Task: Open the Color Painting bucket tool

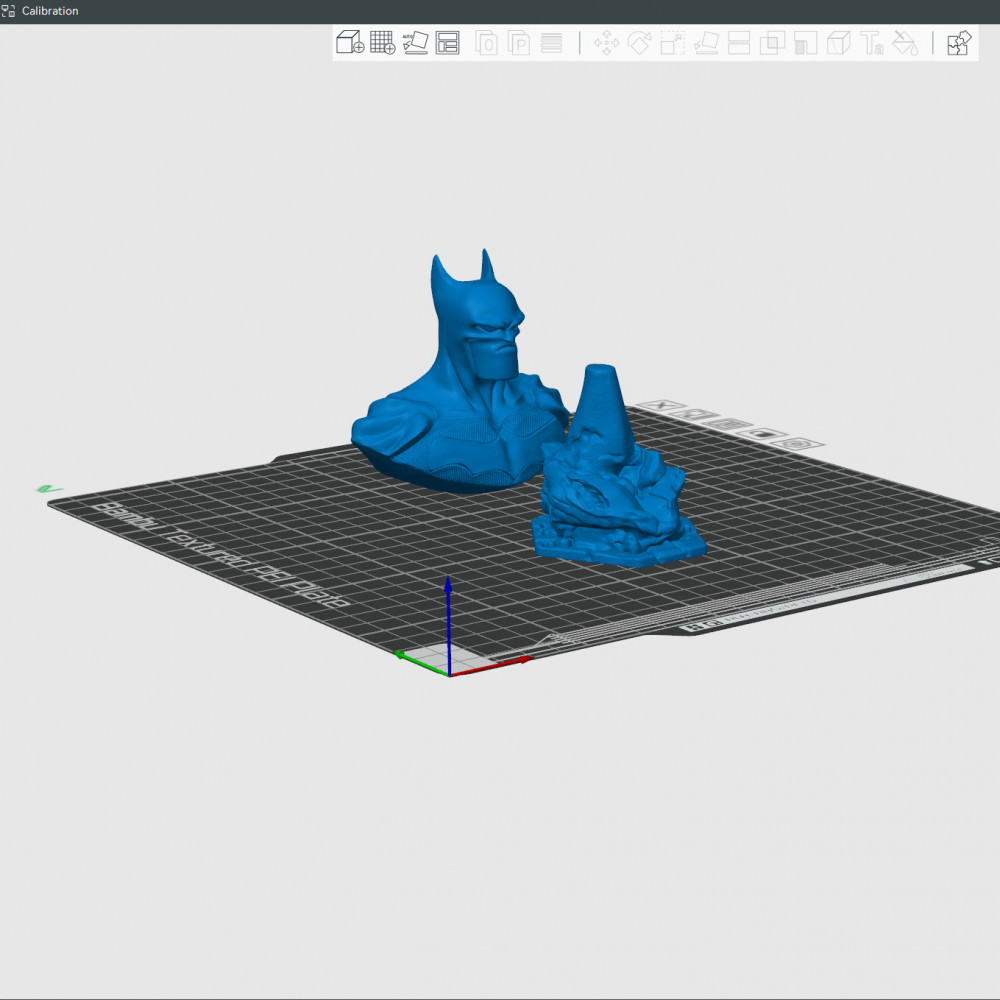Action: (x=905, y=43)
